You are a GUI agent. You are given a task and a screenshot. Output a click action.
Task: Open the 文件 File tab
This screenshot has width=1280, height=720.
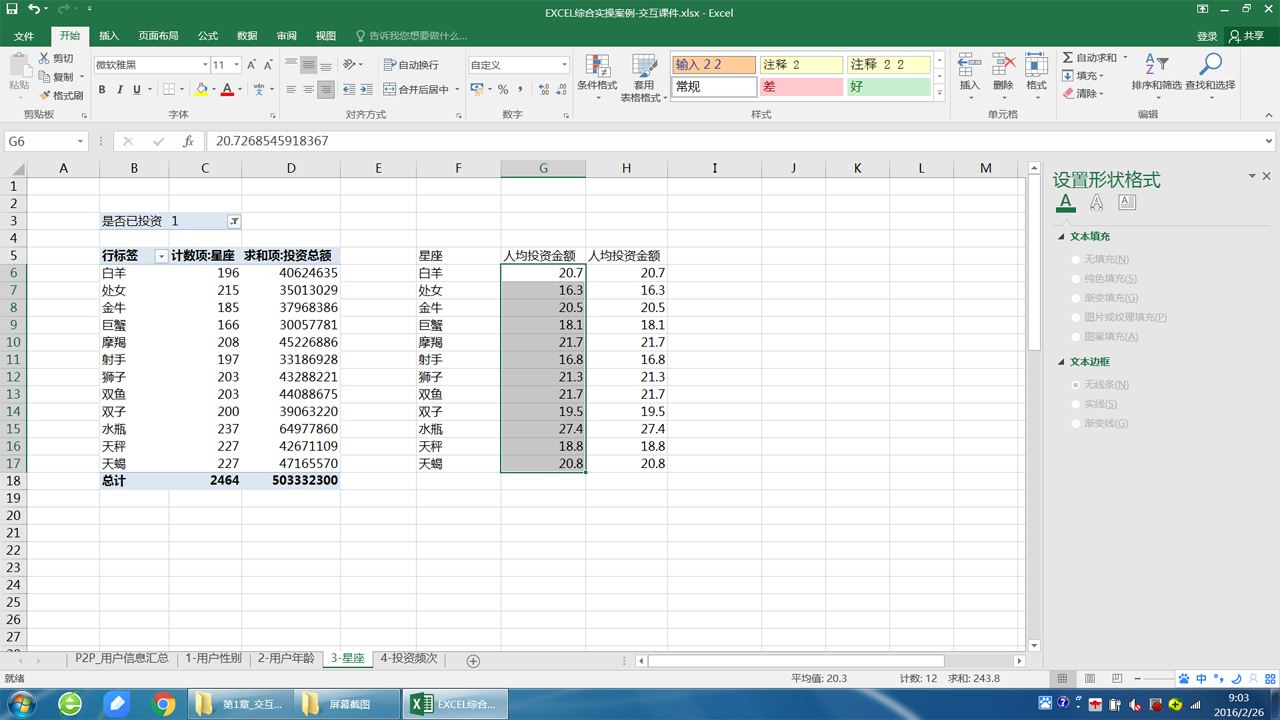pyautogui.click(x=24, y=36)
